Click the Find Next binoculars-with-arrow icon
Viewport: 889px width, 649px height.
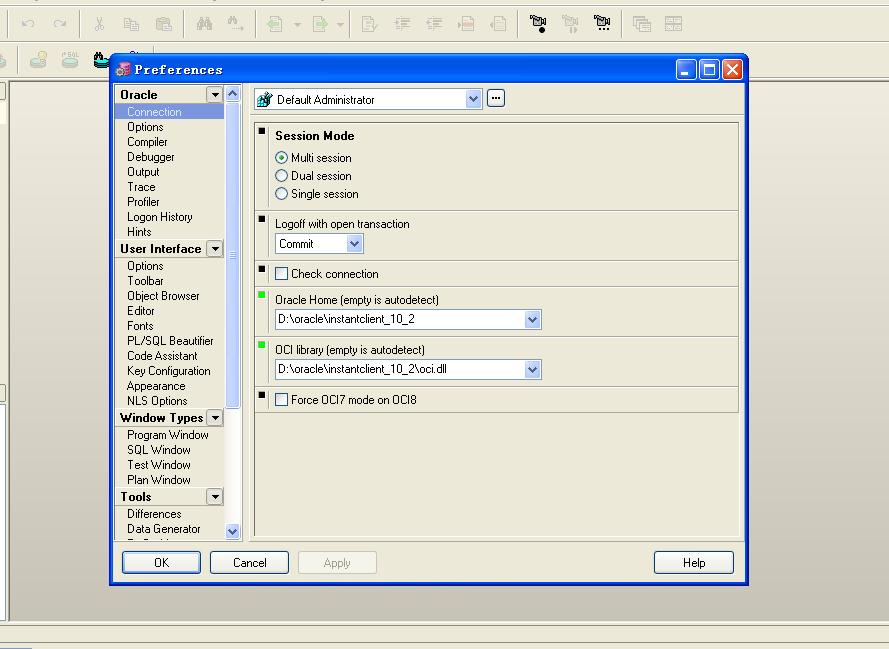pos(235,24)
